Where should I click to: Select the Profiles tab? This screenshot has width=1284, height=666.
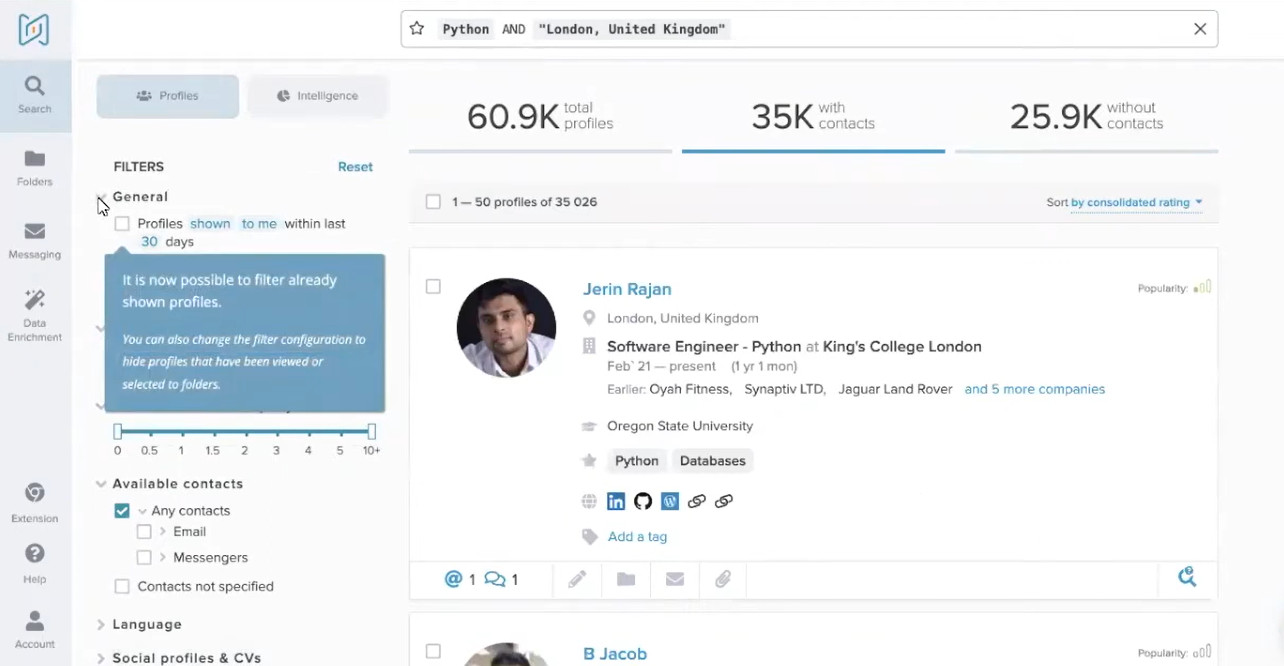coord(167,95)
